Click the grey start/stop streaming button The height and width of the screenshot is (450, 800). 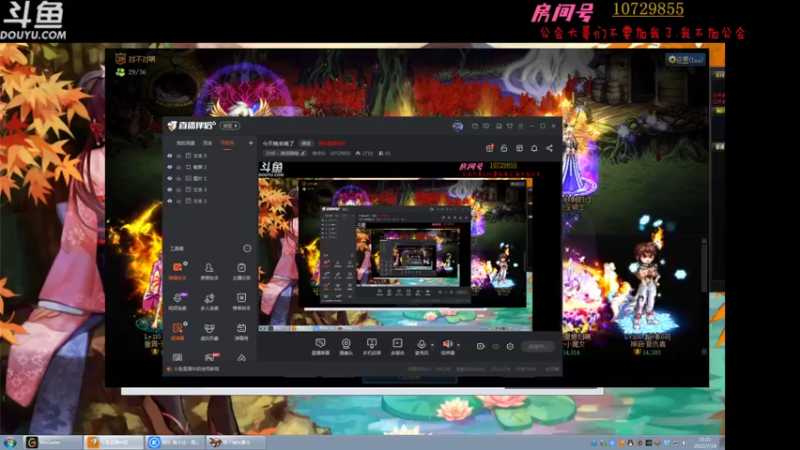(538, 346)
